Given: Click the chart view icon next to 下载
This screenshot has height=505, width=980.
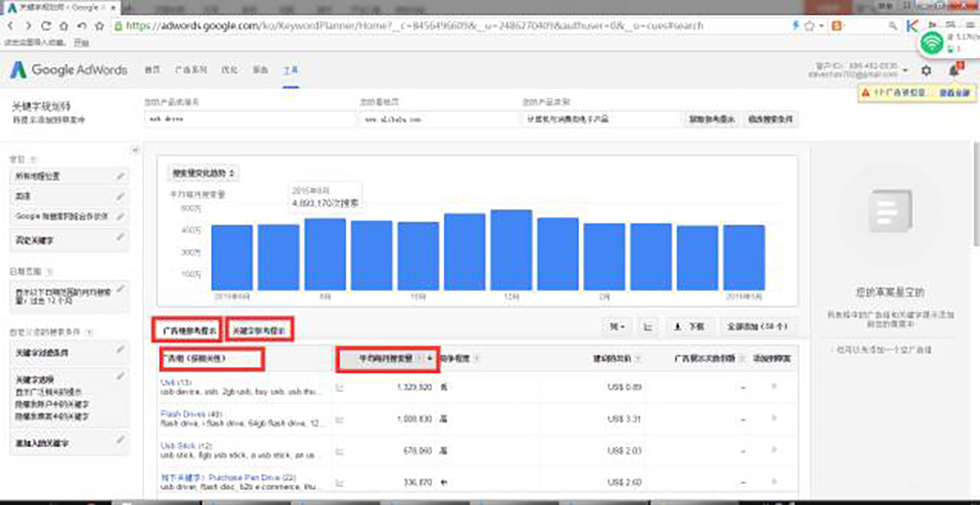Looking at the screenshot, I should point(648,327).
